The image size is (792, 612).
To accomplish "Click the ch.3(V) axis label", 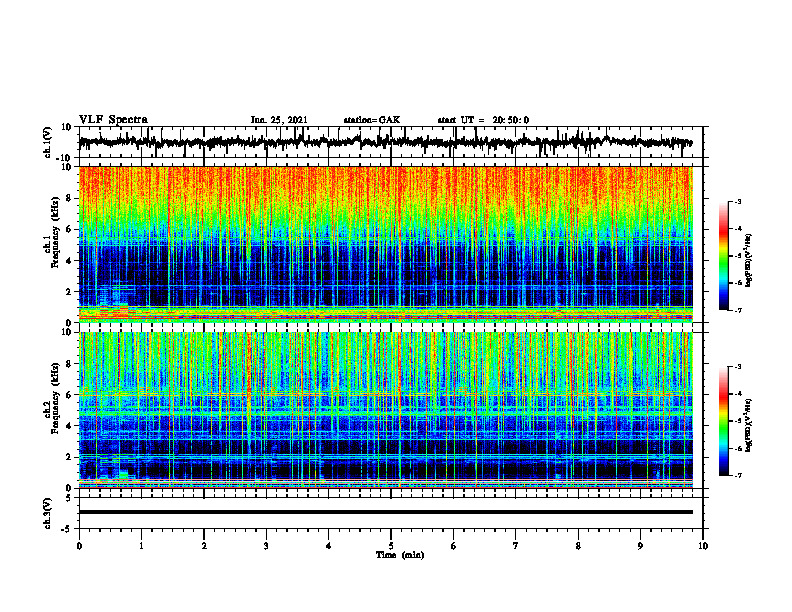I will point(48,513).
